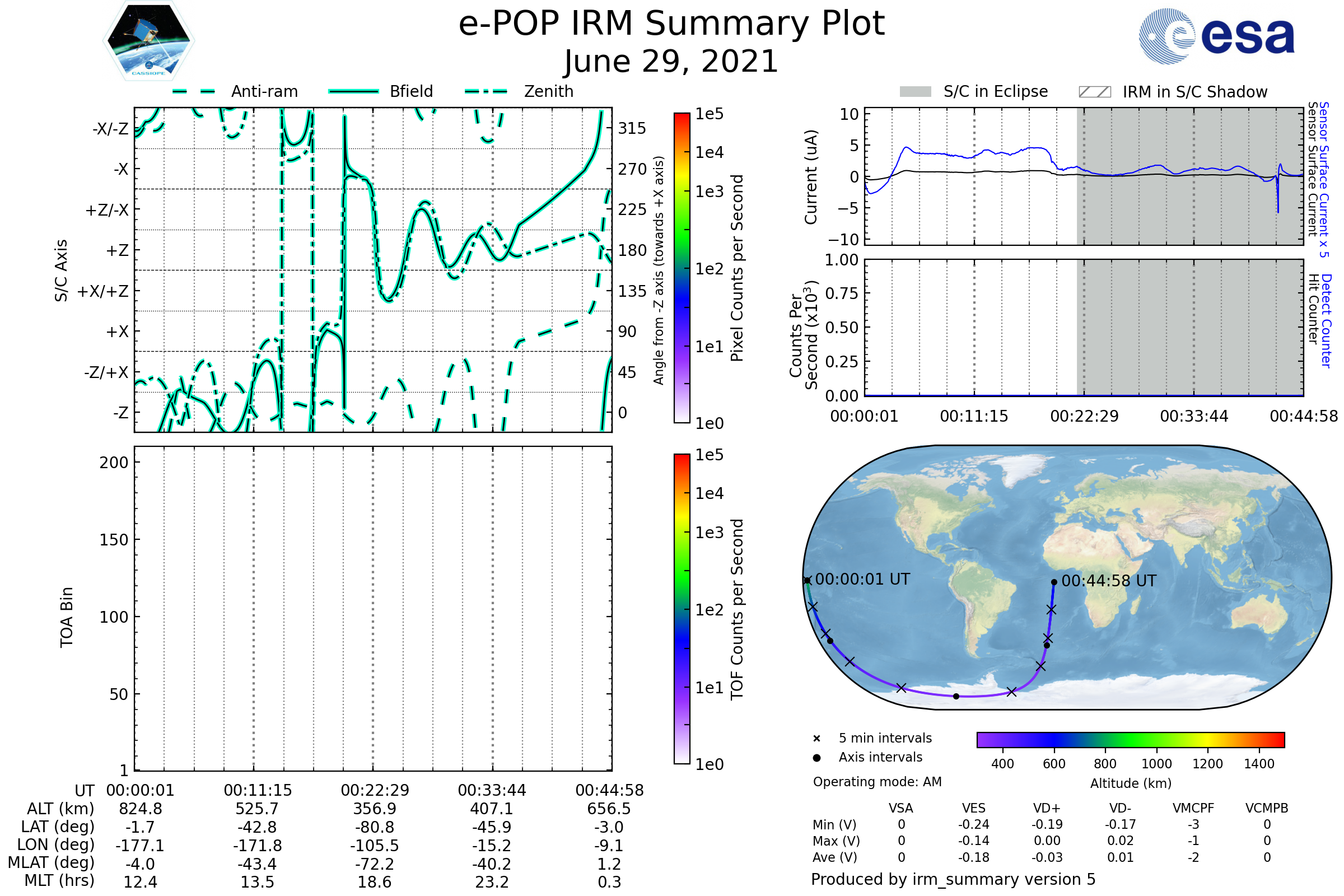Click the Operating mode: AM text
Viewport: 1344px width, 896px height.
click(x=877, y=782)
